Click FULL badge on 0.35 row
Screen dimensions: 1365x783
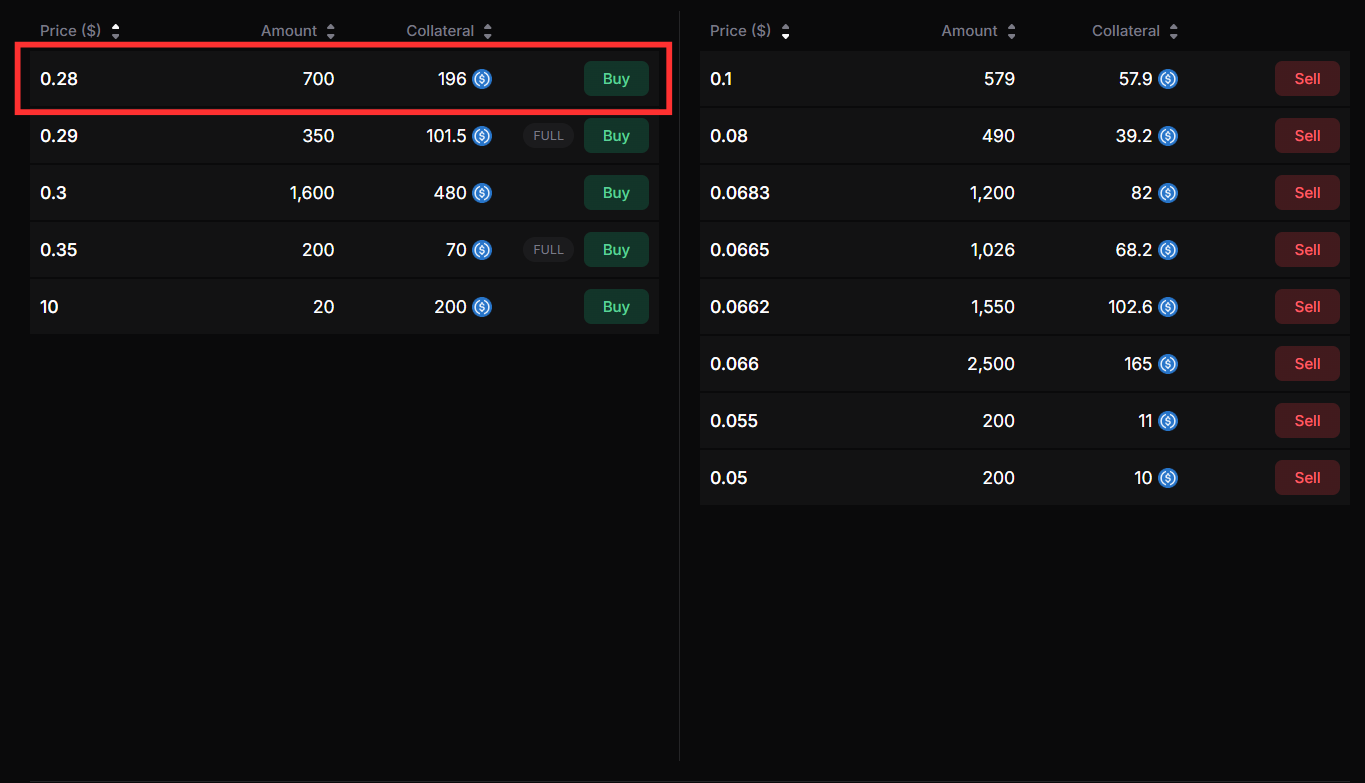(548, 250)
